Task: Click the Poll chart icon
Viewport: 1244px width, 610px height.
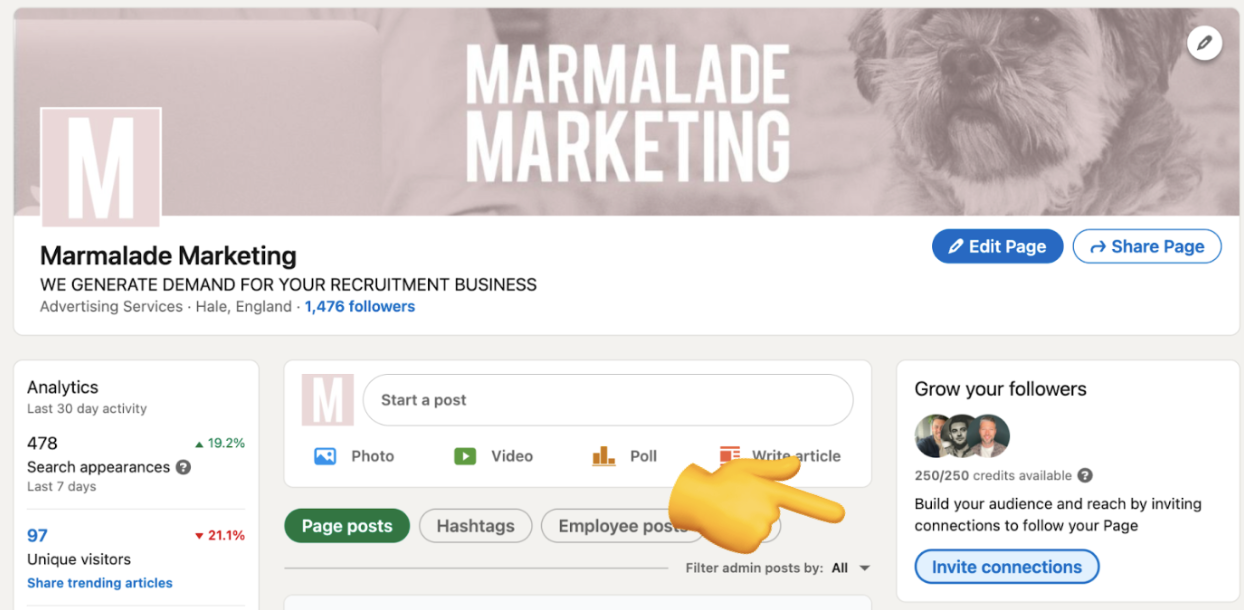Action: pos(603,456)
